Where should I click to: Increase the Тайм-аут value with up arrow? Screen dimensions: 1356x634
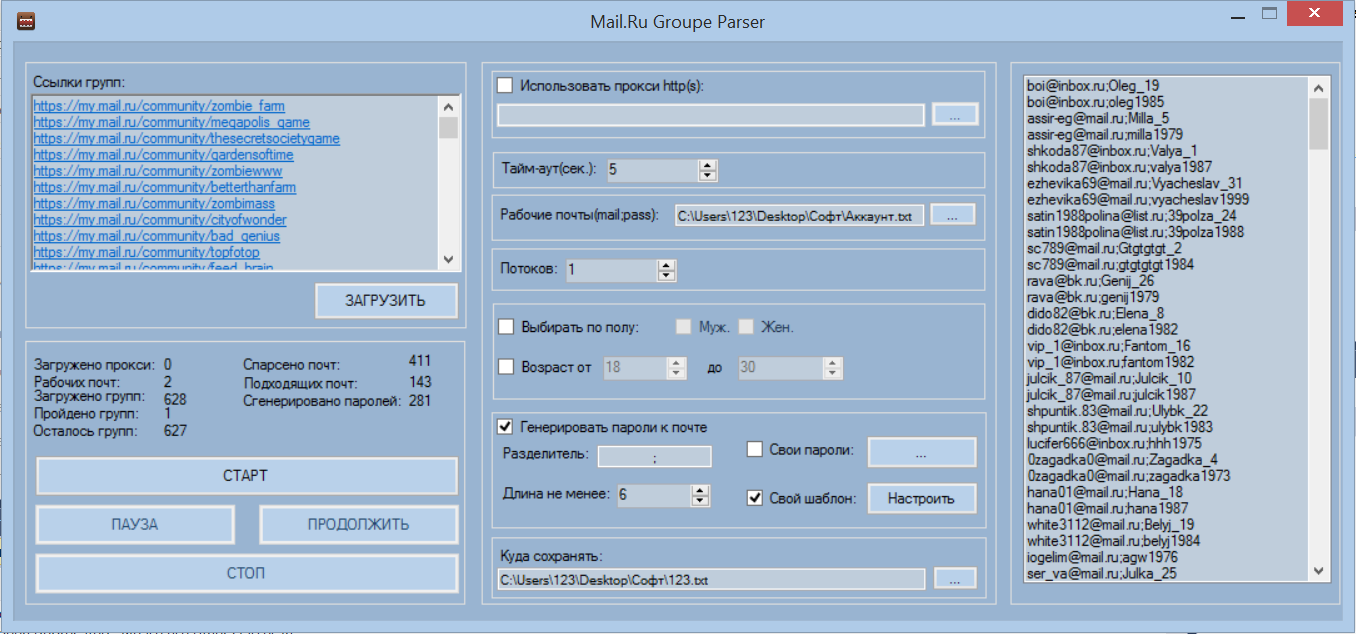708,165
